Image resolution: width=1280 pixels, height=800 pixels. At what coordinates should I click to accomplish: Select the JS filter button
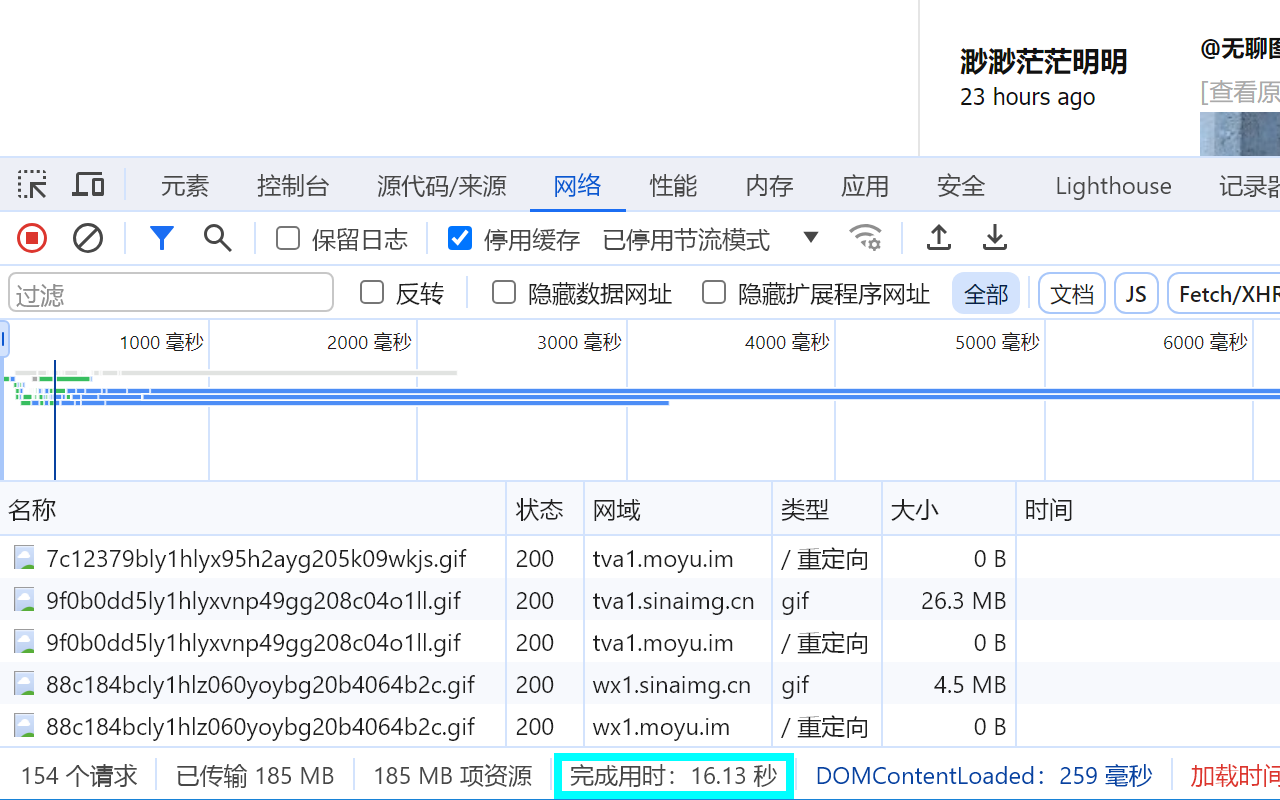click(1136, 293)
